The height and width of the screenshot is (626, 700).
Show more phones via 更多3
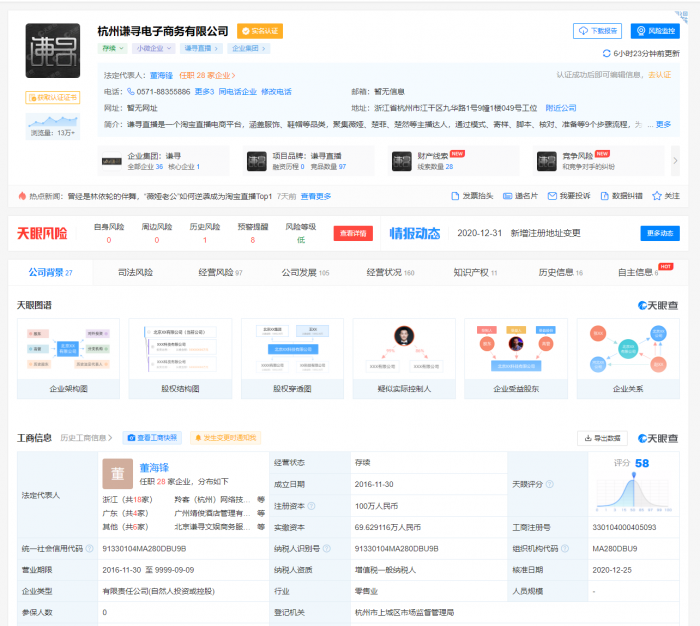(x=204, y=92)
